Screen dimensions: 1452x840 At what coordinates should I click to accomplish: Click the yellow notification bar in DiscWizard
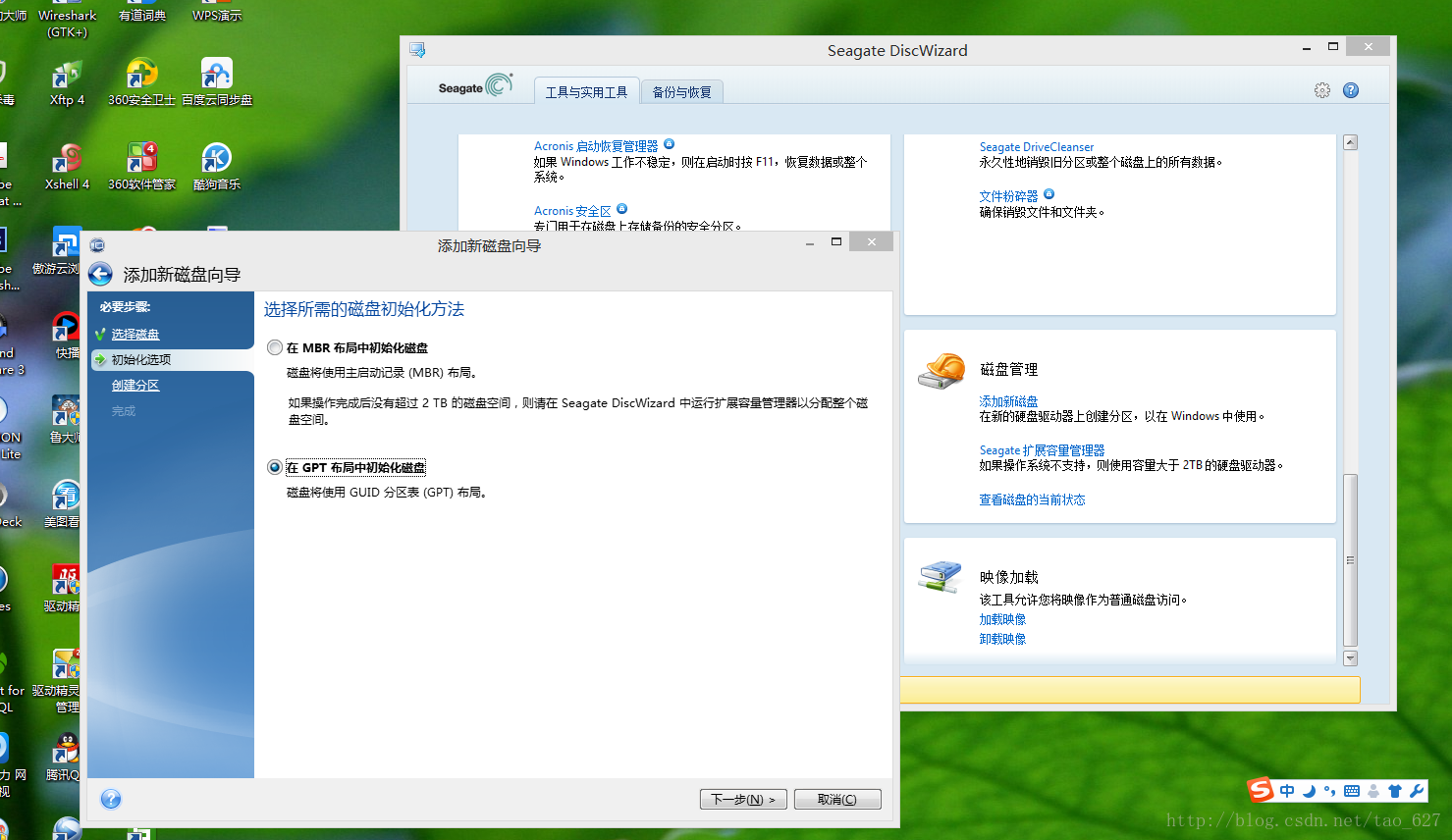coord(1130,690)
